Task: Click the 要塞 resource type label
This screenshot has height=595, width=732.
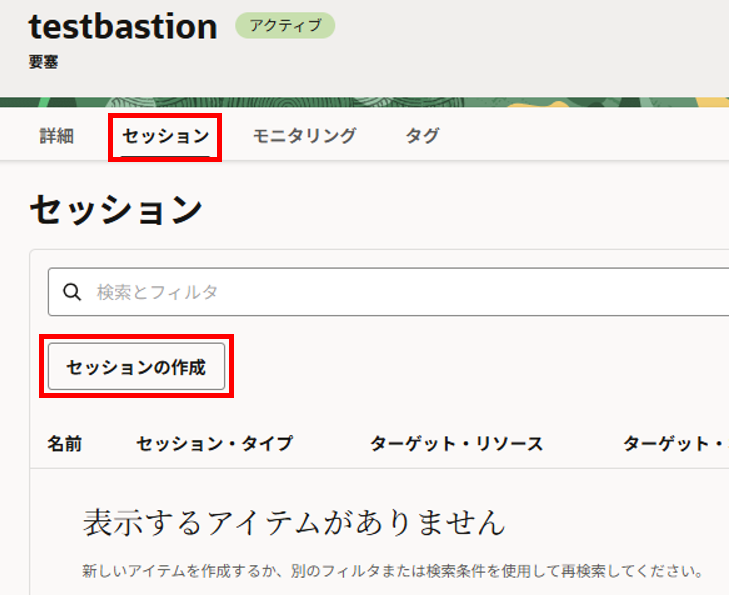Action: [x=44, y=62]
